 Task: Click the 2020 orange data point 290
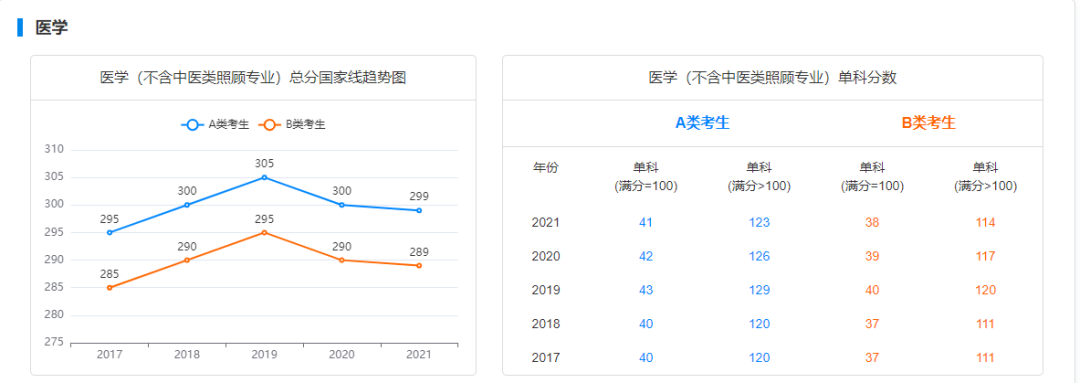point(342,260)
